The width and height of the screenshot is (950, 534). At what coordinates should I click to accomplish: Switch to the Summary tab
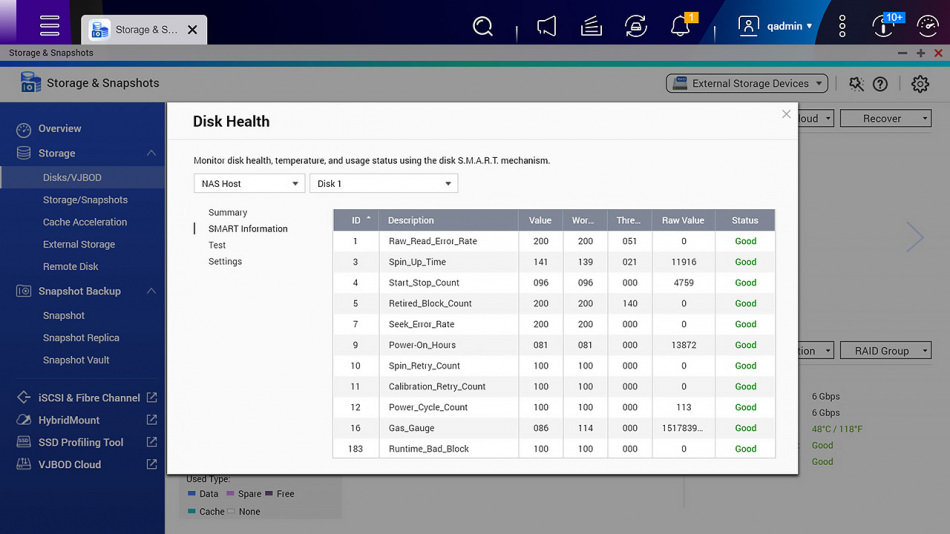[227, 213]
